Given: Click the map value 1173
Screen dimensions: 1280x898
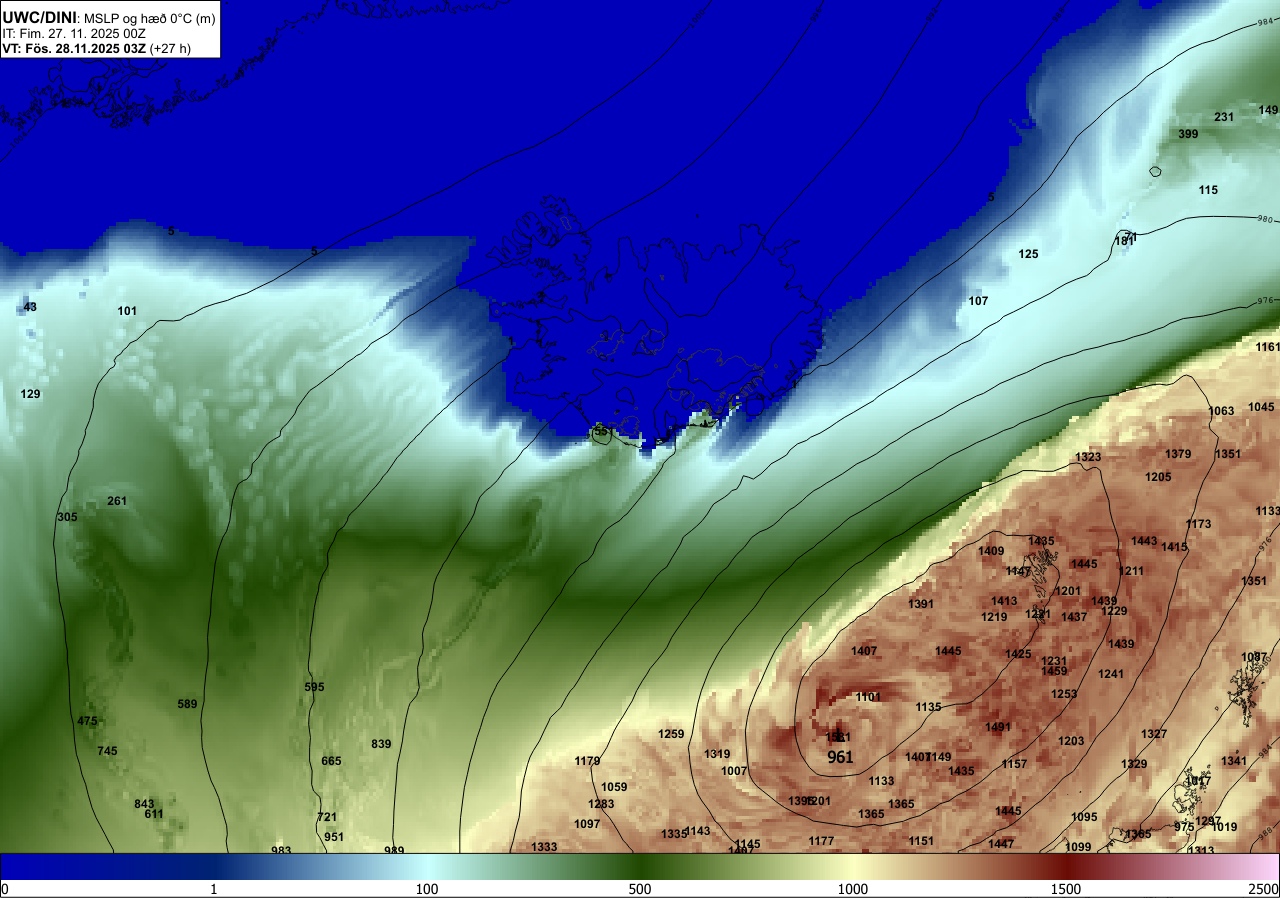Looking at the screenshot, I should [x=1198, y=524].
